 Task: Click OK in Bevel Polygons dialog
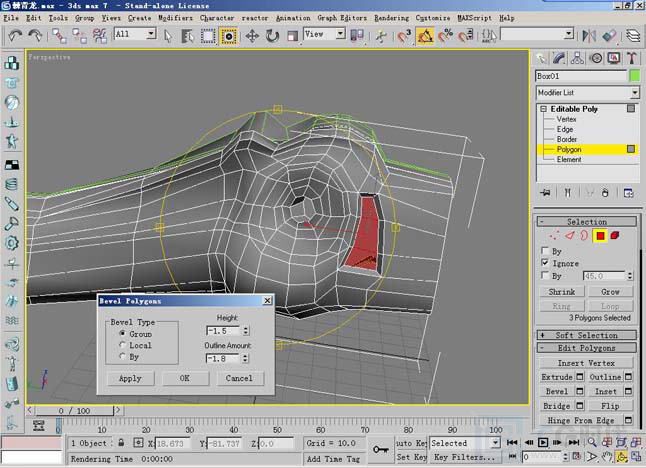[185, 378]
